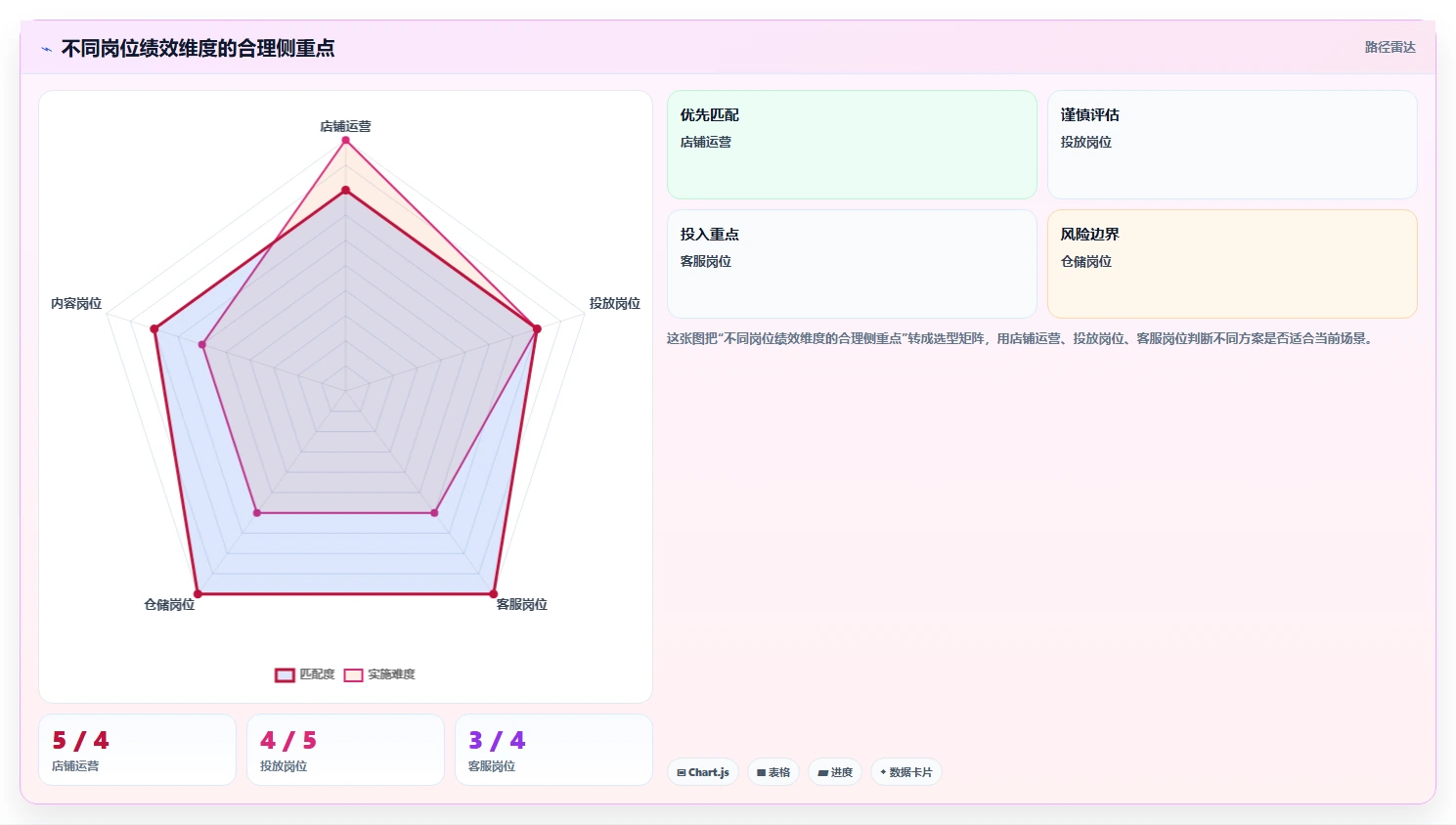This screenshot has height=825, width=1456.
Task: Toggle the 匹配度 legend item
Action: click(305, 674)
